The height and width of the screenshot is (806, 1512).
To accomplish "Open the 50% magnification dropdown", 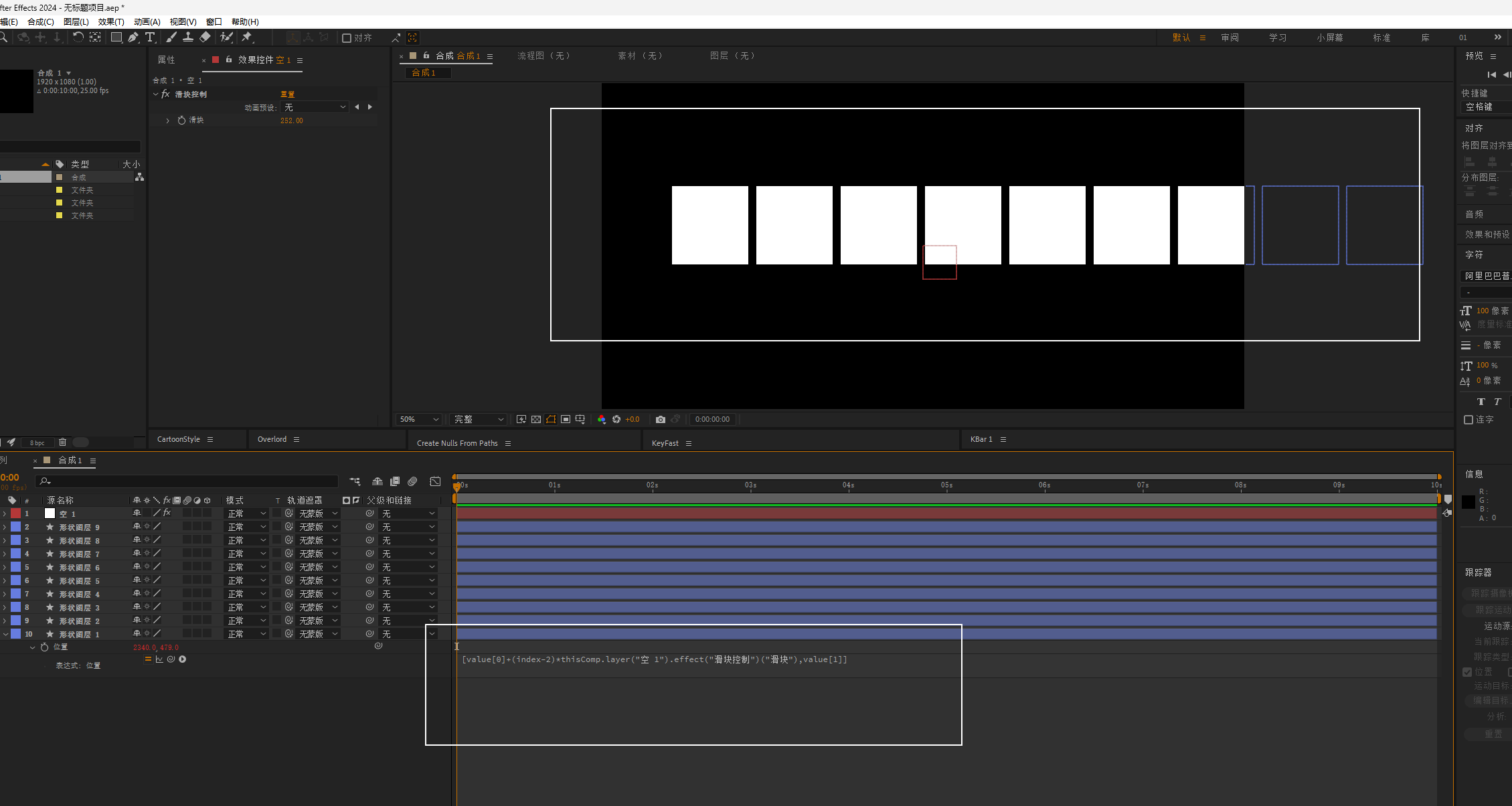I will tap(419, 420).
